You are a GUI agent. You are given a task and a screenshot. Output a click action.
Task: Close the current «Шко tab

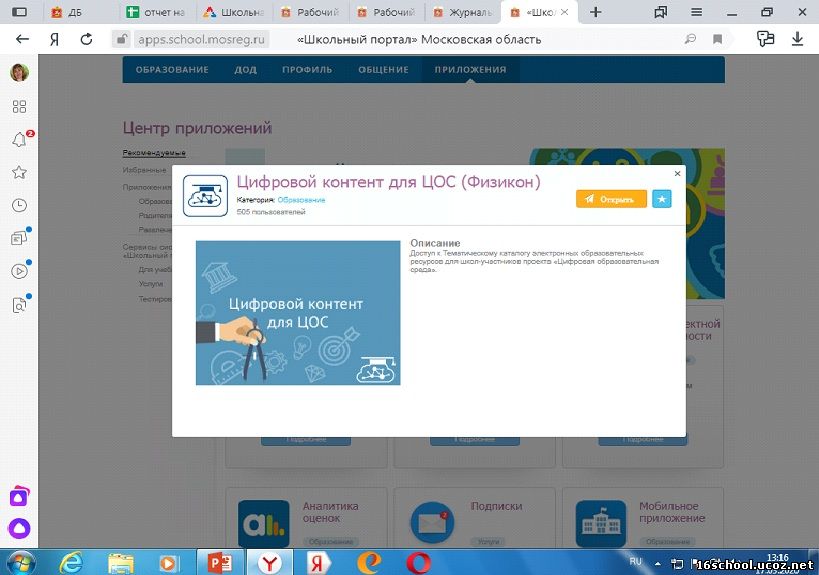[564, 12]
